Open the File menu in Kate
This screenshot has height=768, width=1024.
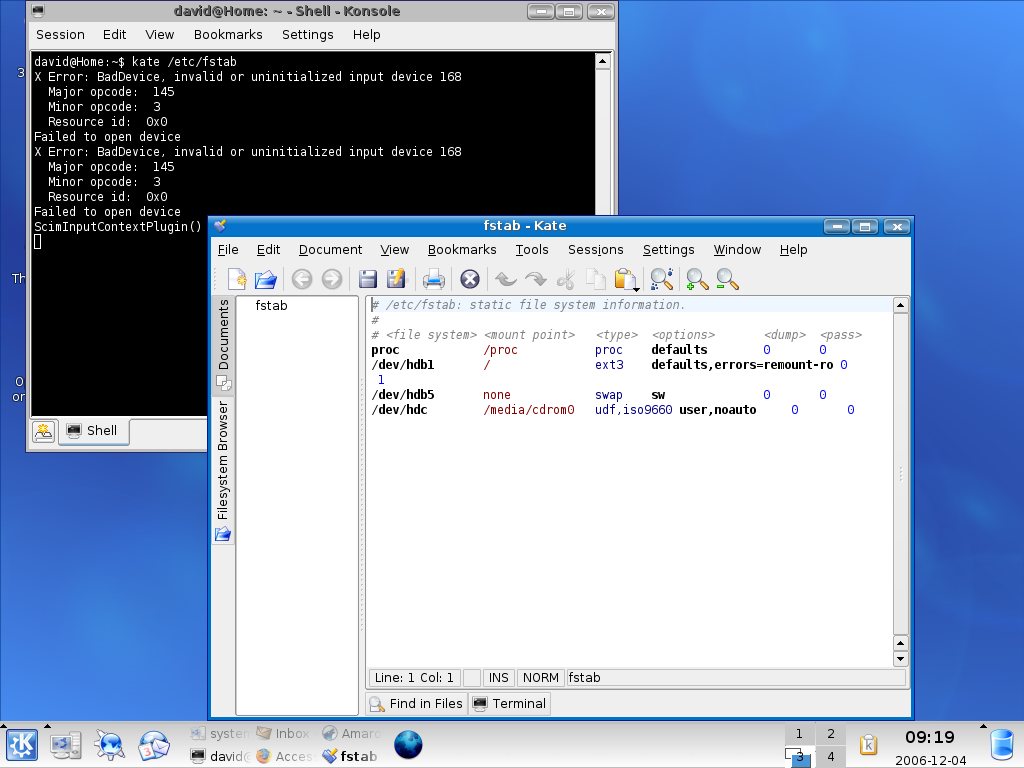228,249
